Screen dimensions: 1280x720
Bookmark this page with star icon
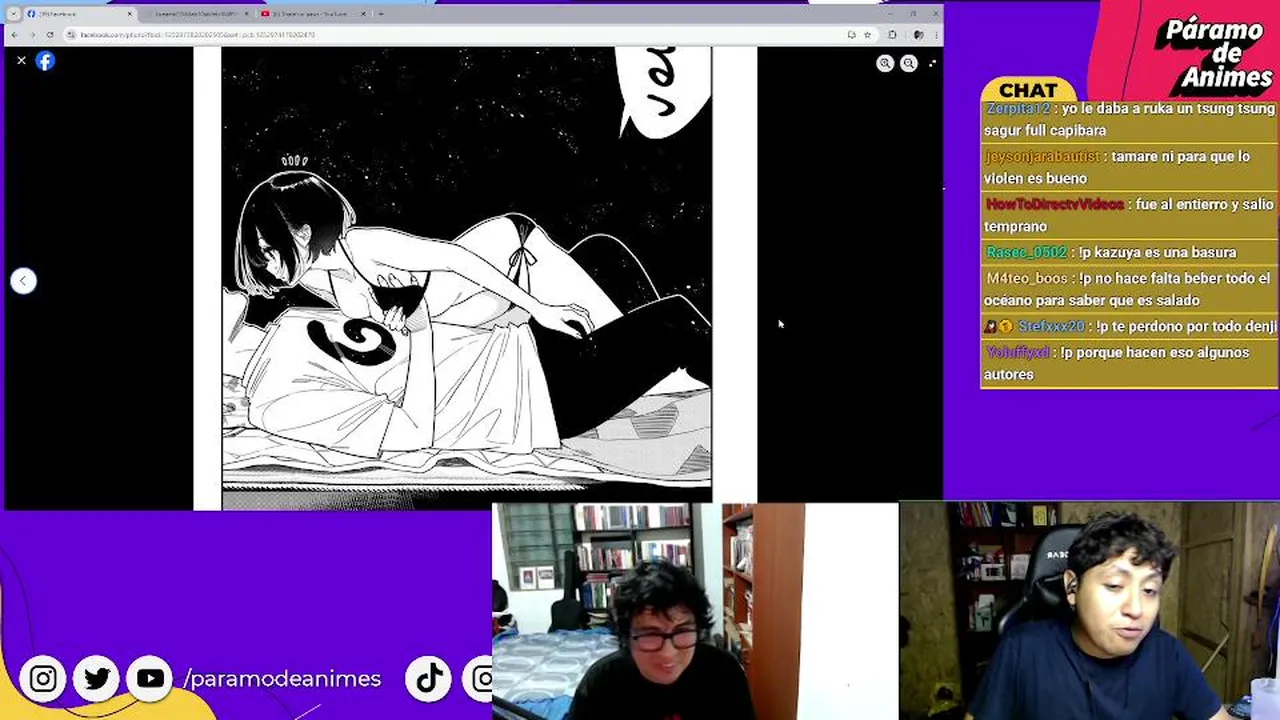point(867,34)
